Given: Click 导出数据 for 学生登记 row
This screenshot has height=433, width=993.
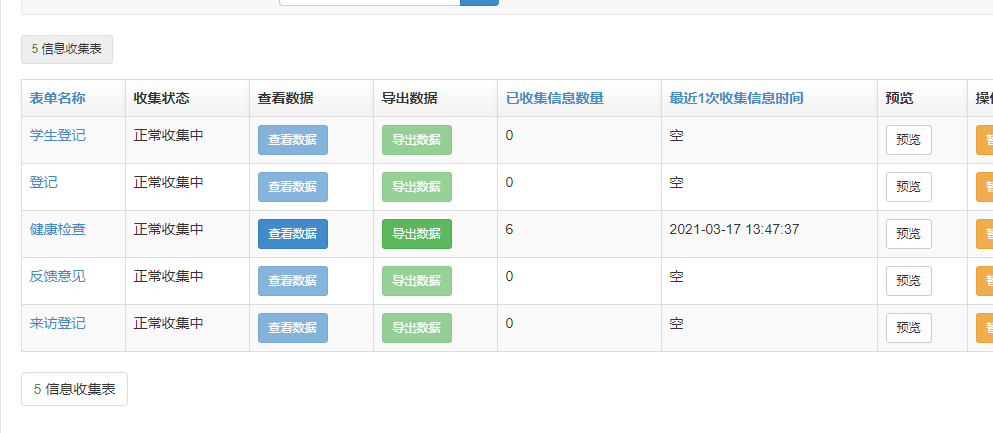Looking at the screenshot, I should (417, 140).
